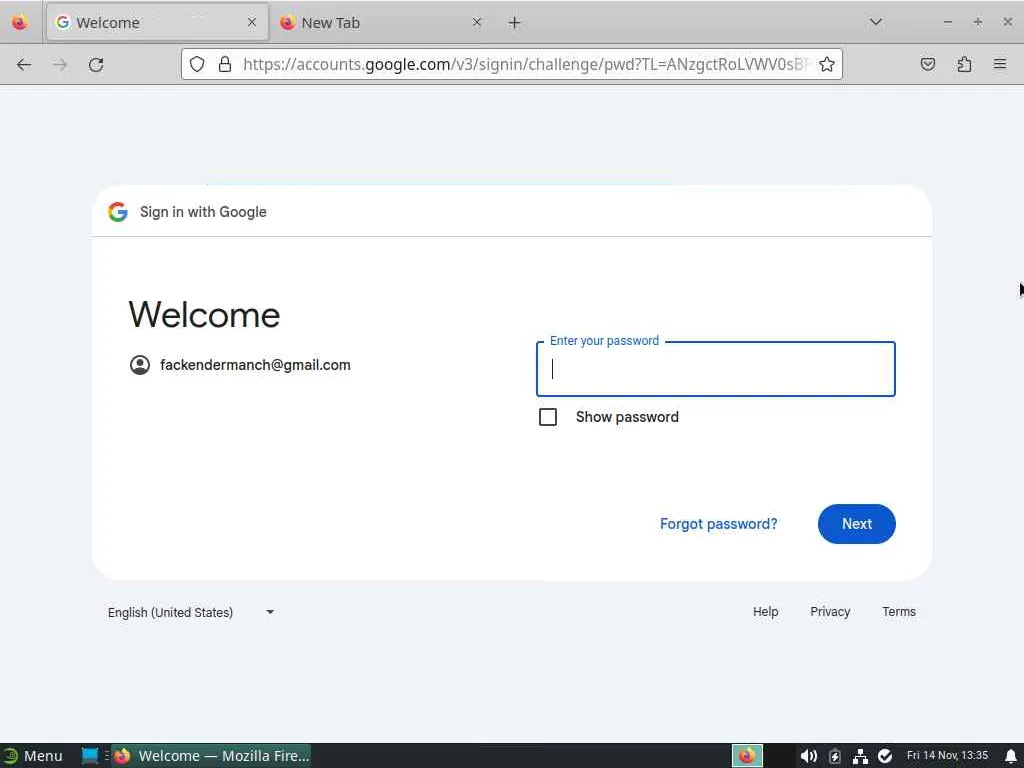
Task: Open the Privacy link
Action: click(830, 612)
